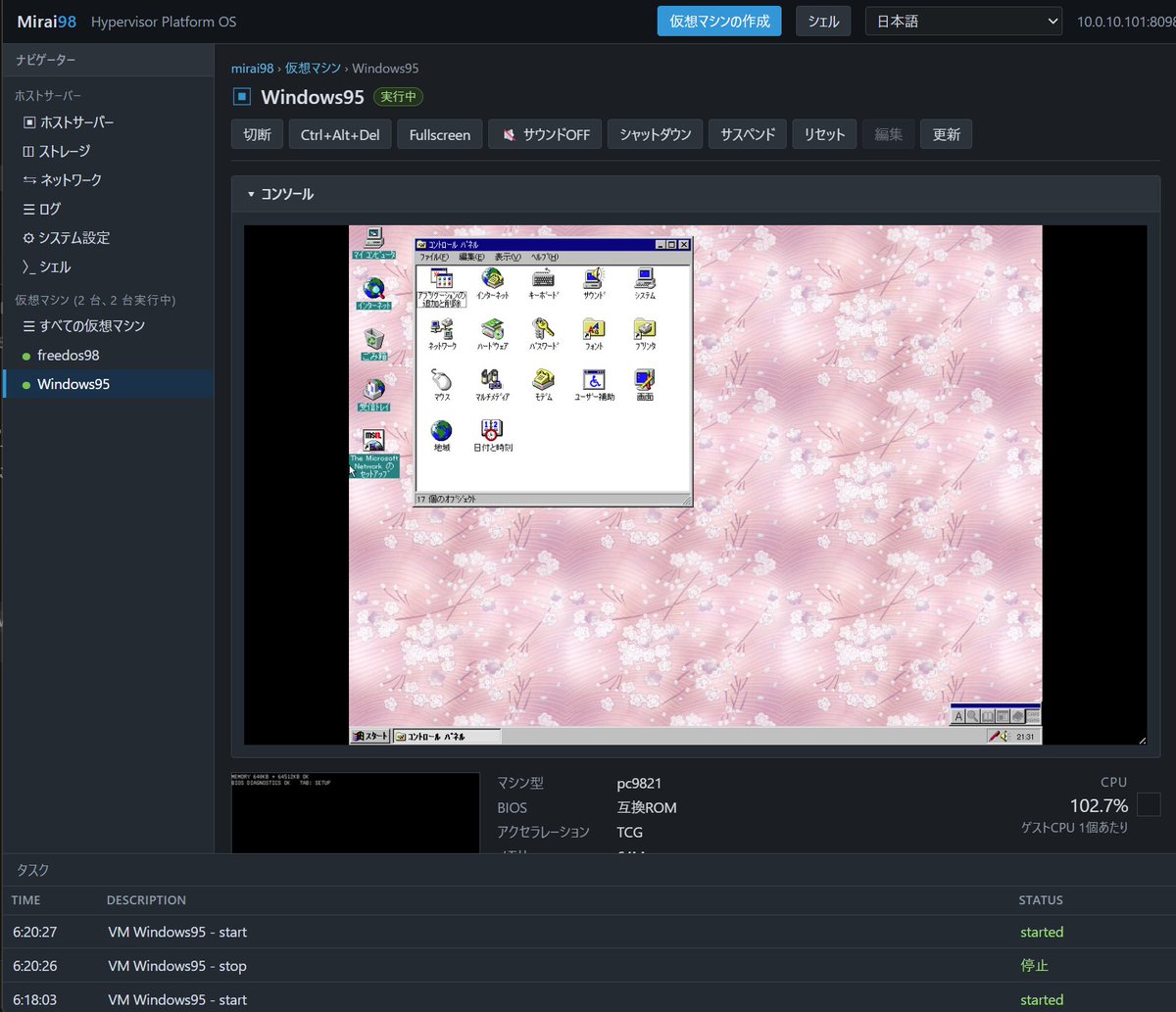Click the BIOS boot screen thumbnail

[x=356, y=812]
